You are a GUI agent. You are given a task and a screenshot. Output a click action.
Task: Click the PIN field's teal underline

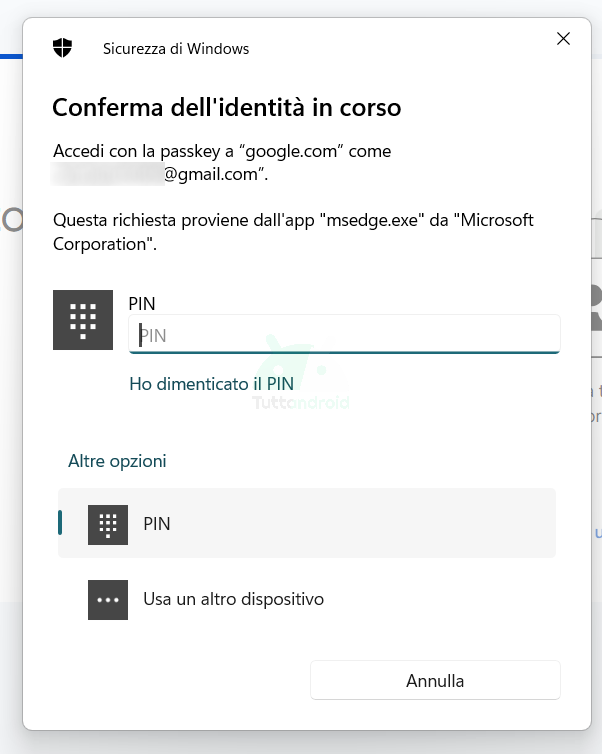344,352
